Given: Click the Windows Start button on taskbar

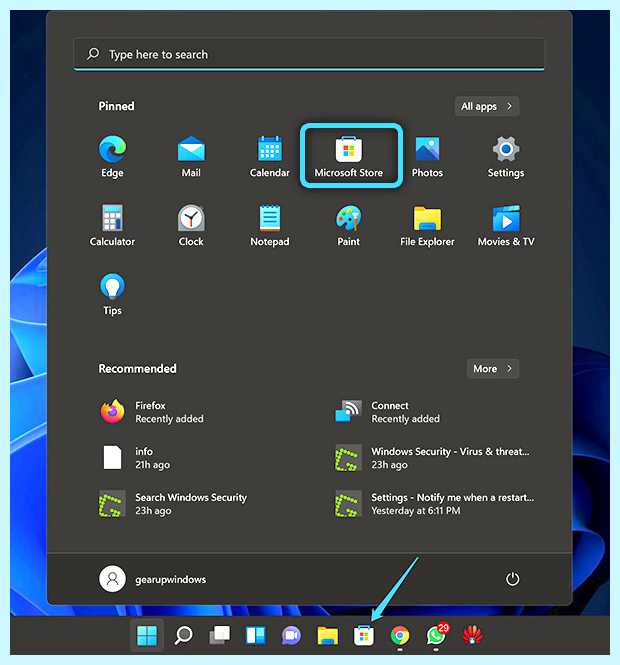Looking at the screenshot, I should [147, 635].
